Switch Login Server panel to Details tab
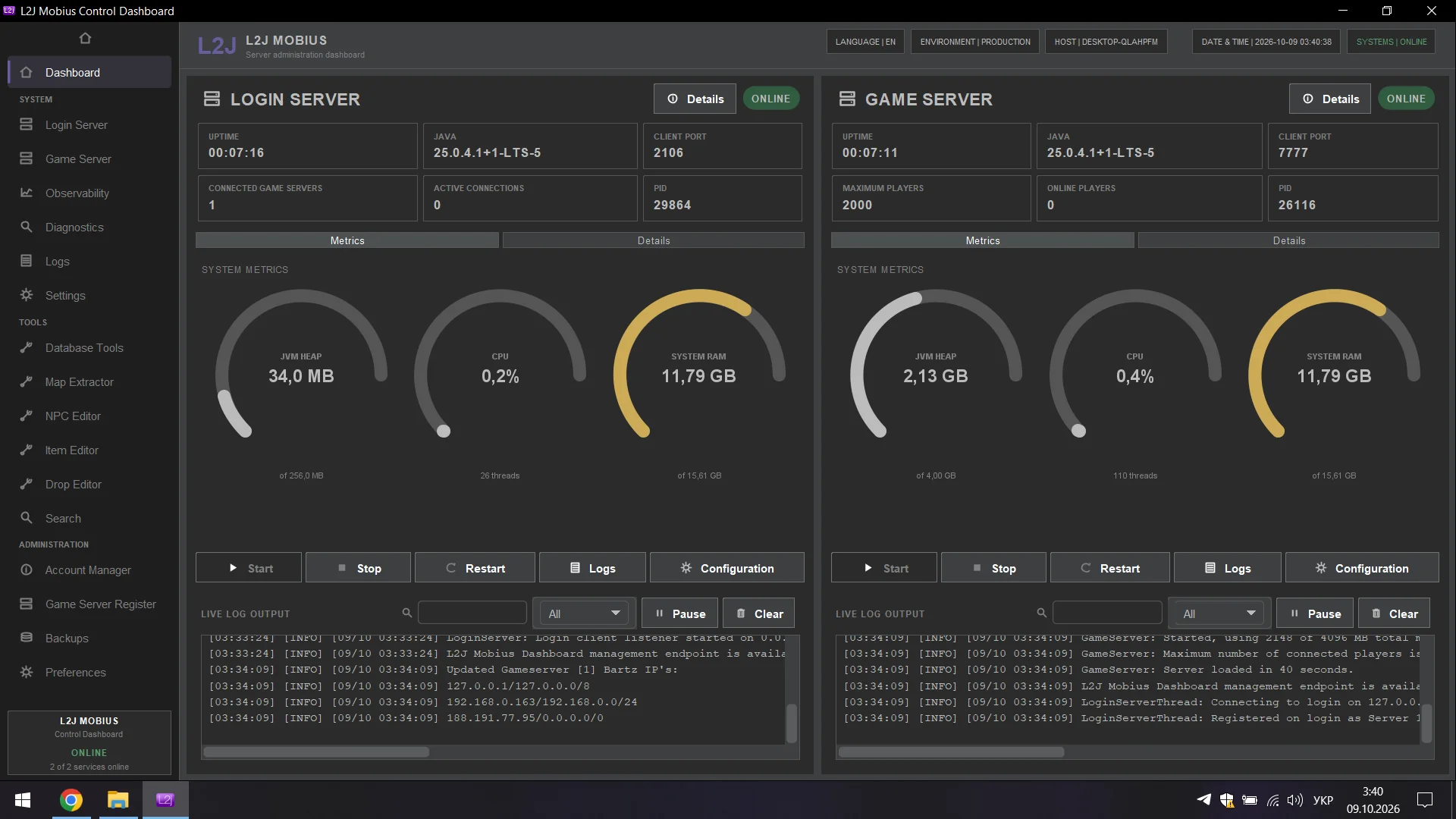The width and height of the screenshot is (1456, 819). tap(654, 240)
